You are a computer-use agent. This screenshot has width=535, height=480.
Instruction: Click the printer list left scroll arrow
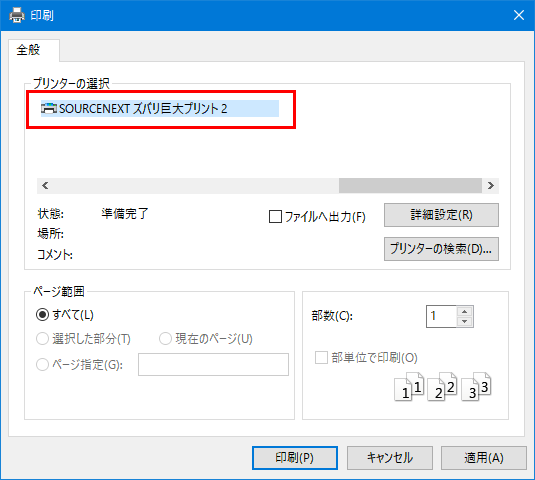(x=45, y=186)
